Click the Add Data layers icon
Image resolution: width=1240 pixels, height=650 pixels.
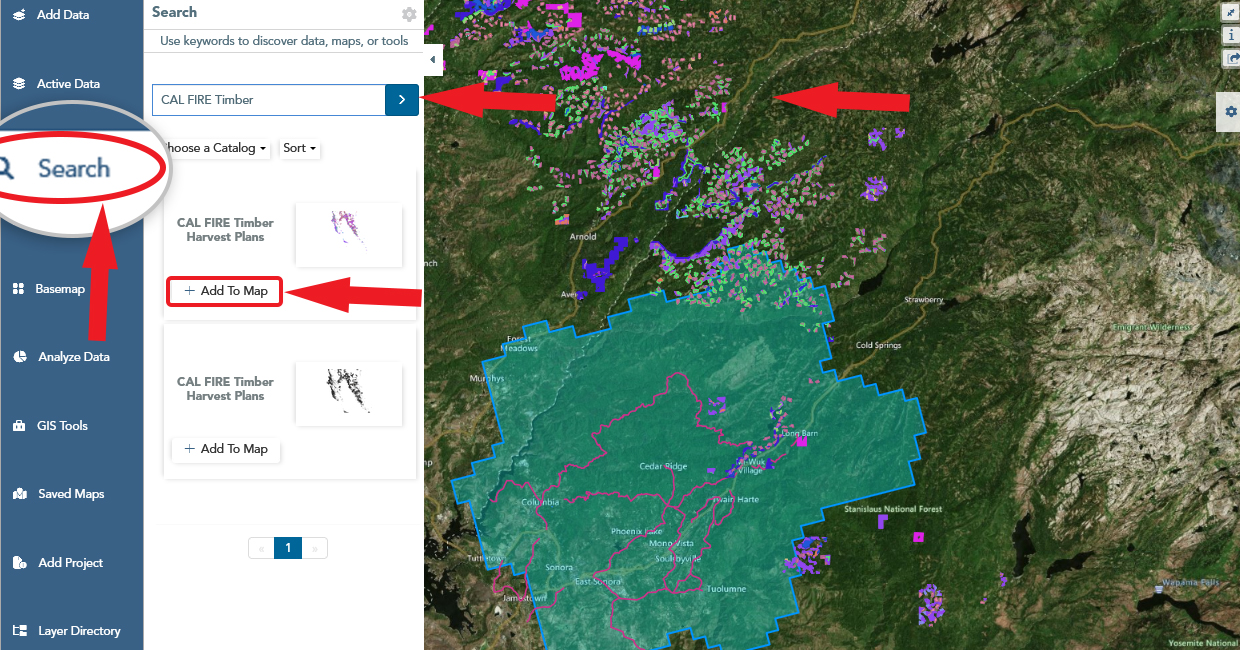pyautogui.click(x=19, y=15)
